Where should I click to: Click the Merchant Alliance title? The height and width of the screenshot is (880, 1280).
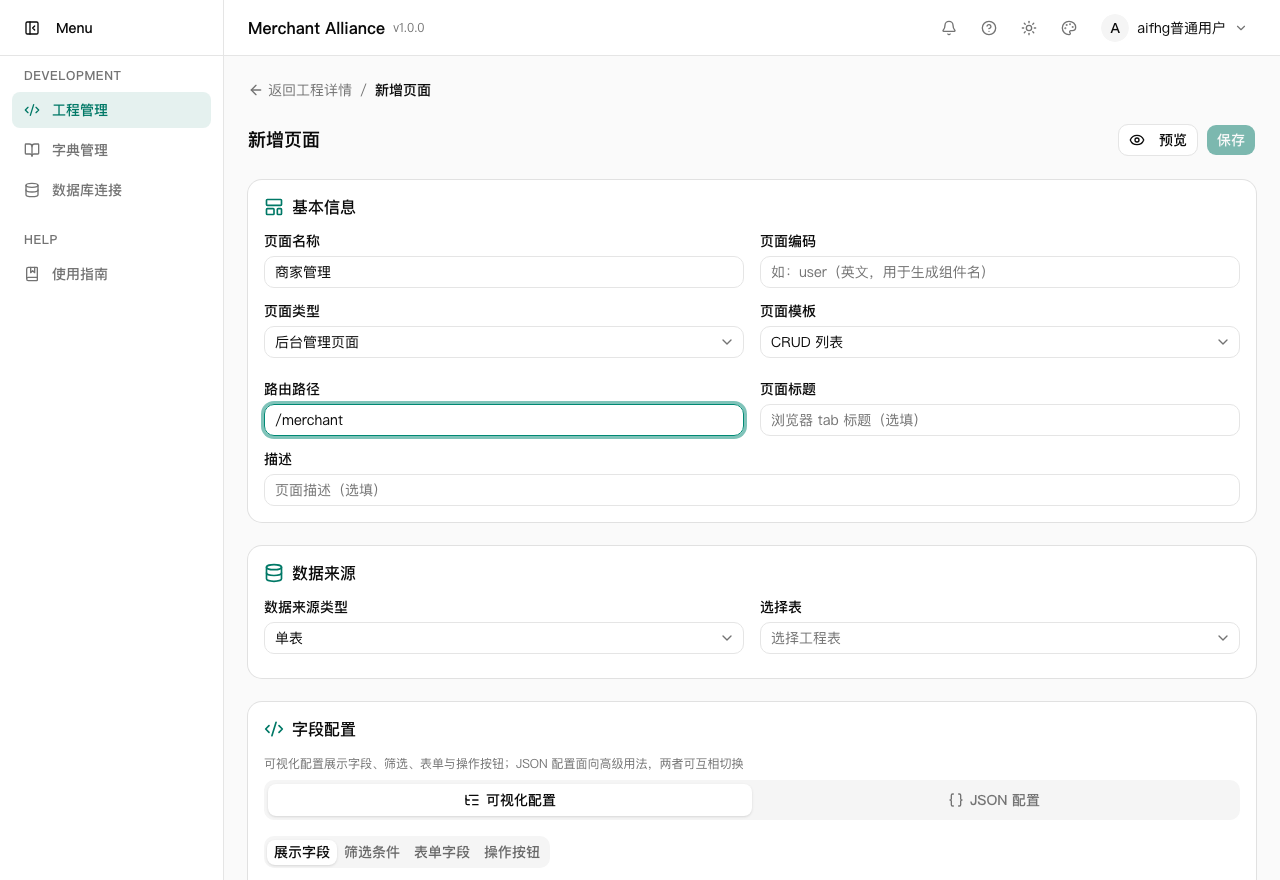pyautogui.click(x=316, y=28)
